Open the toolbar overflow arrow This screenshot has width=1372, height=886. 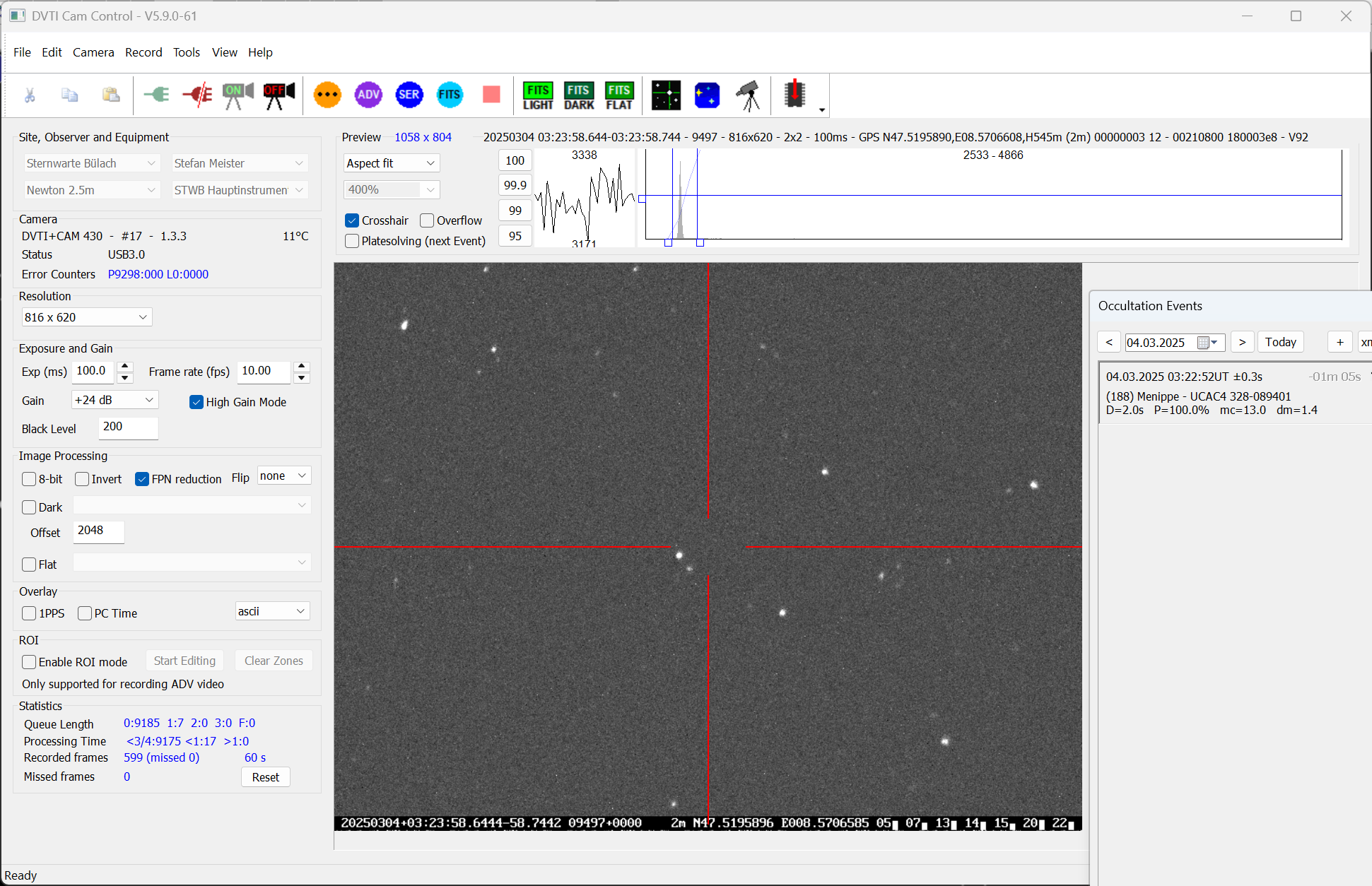(821, 110)
